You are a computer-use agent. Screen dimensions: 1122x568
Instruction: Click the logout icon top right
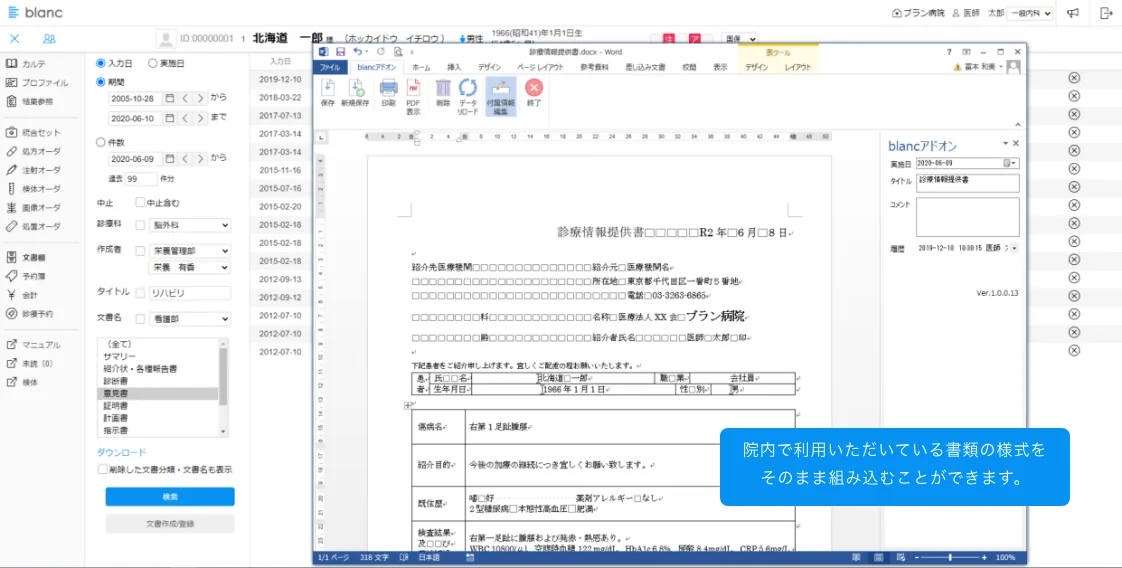(1106, 13)
